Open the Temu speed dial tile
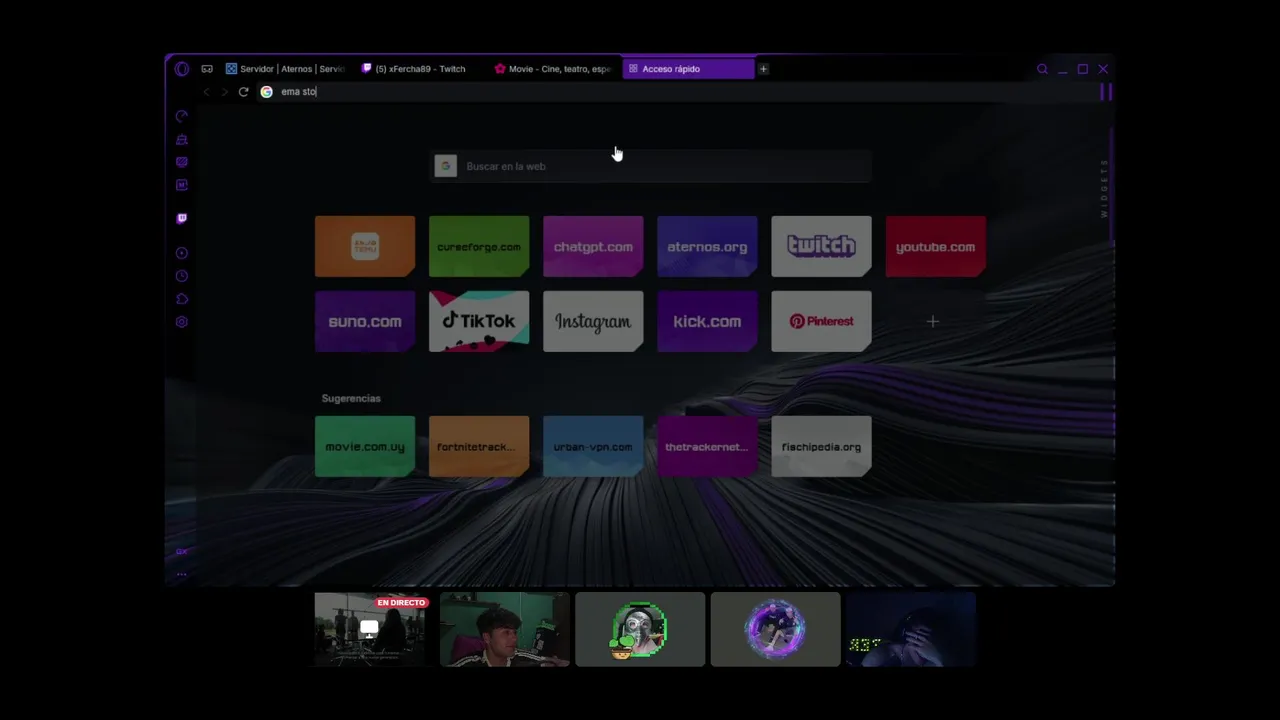This screenshot has width=1280, height=720. coord(365,246)
